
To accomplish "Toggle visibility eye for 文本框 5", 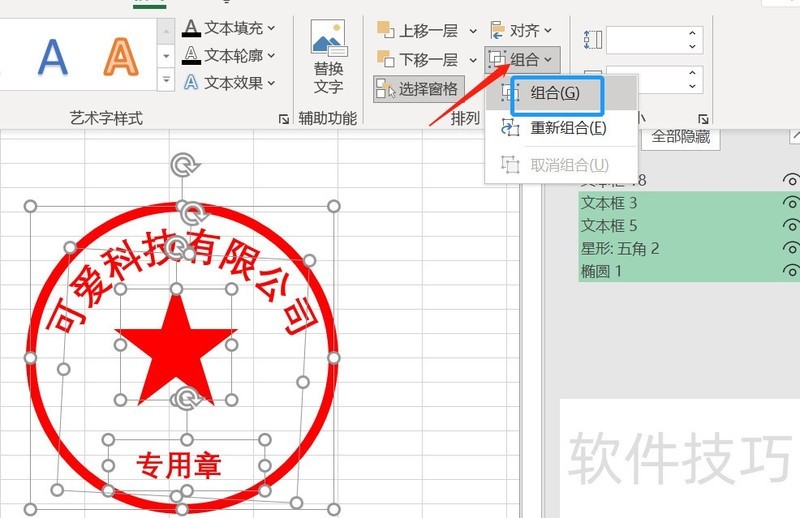I will [x=791, y=226].
